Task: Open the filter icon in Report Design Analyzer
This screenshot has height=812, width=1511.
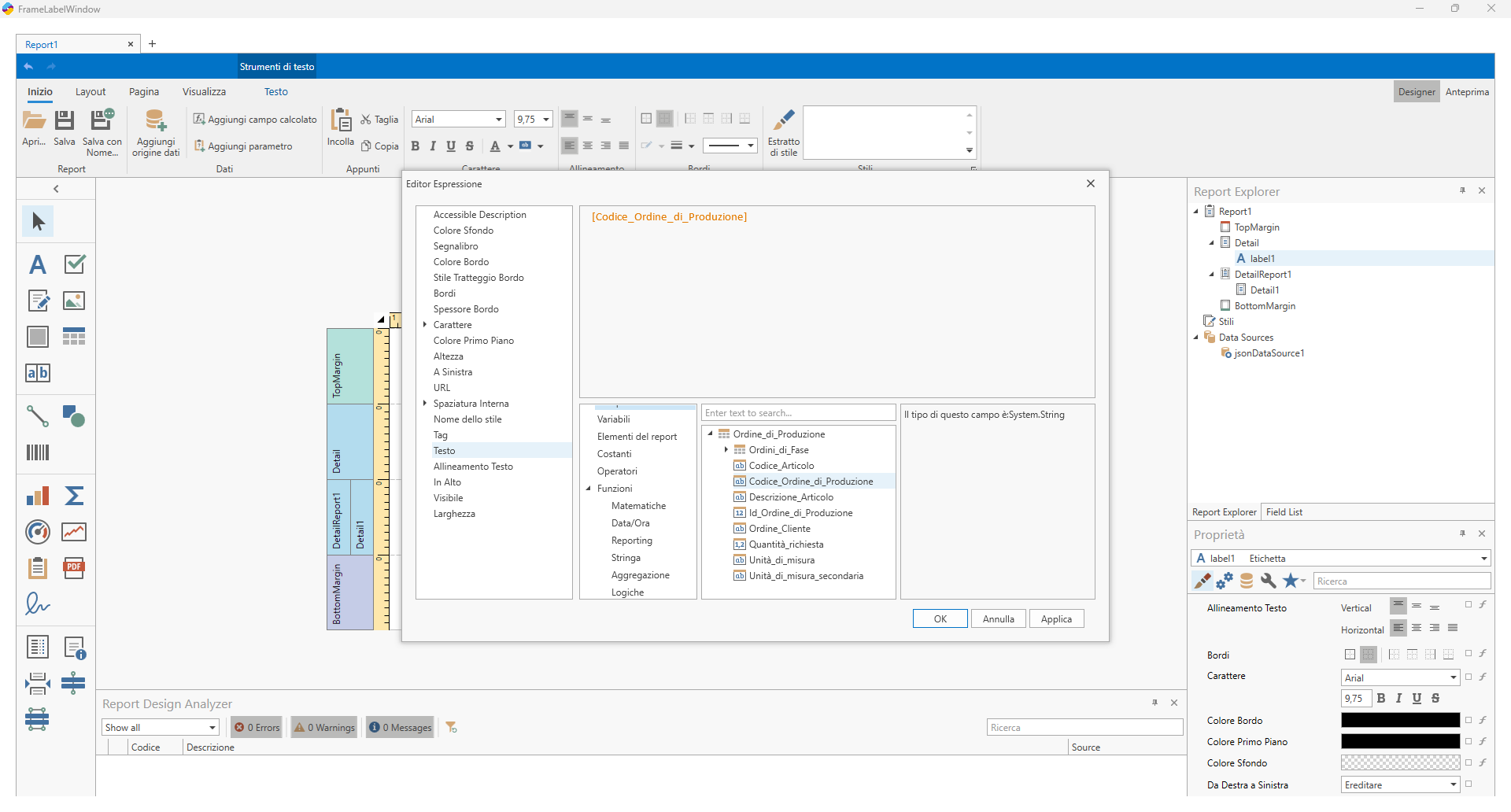Action: click(x=452, y=728)
